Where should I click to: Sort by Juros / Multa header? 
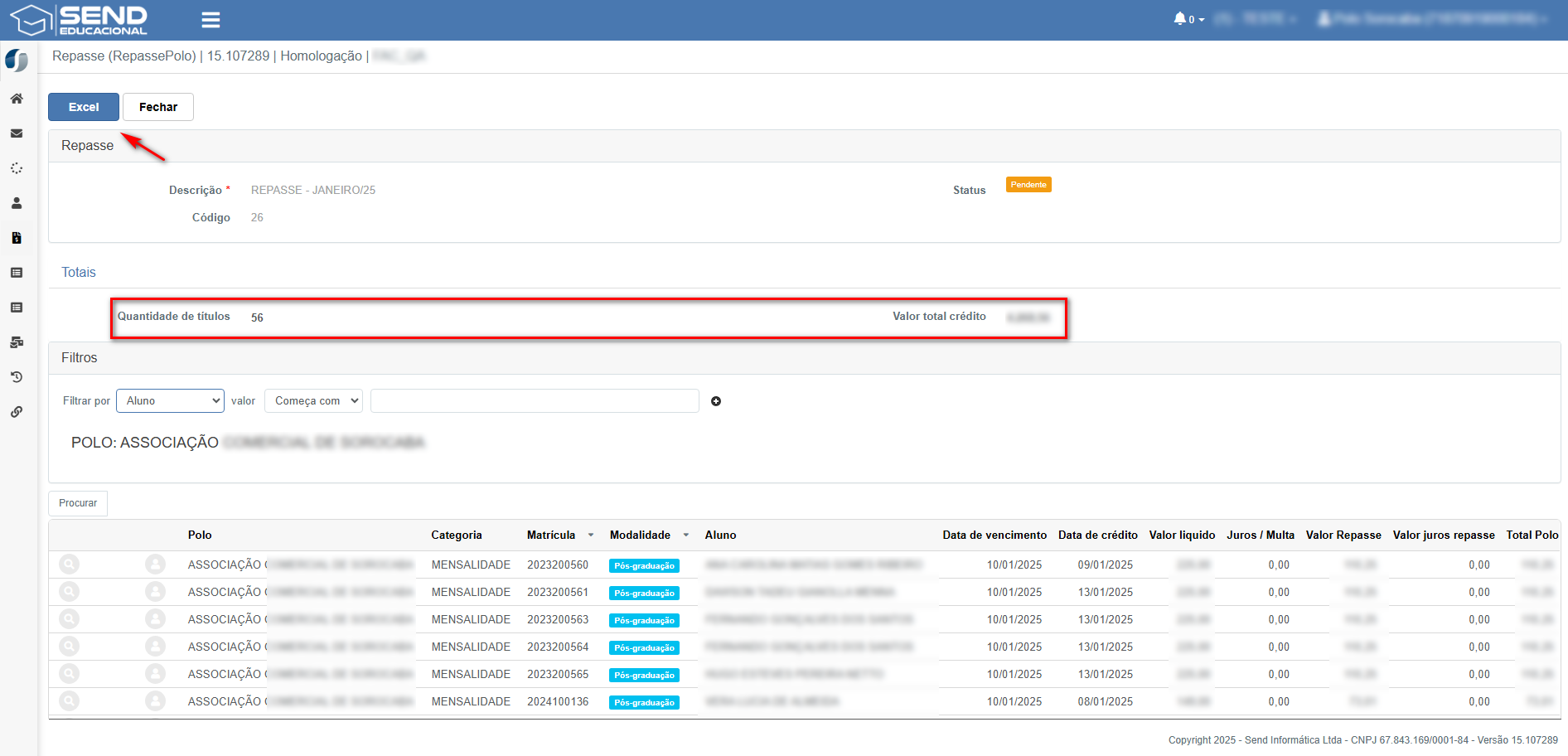(1261, 535)
